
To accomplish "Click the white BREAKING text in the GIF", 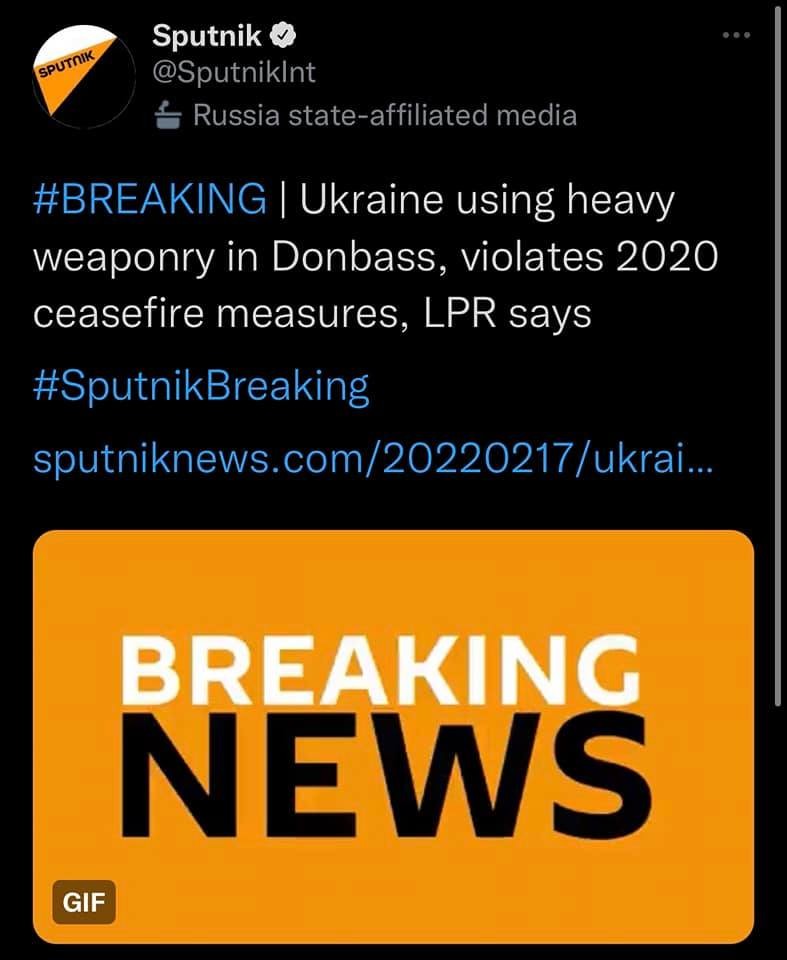I will (x=381, y=670).
